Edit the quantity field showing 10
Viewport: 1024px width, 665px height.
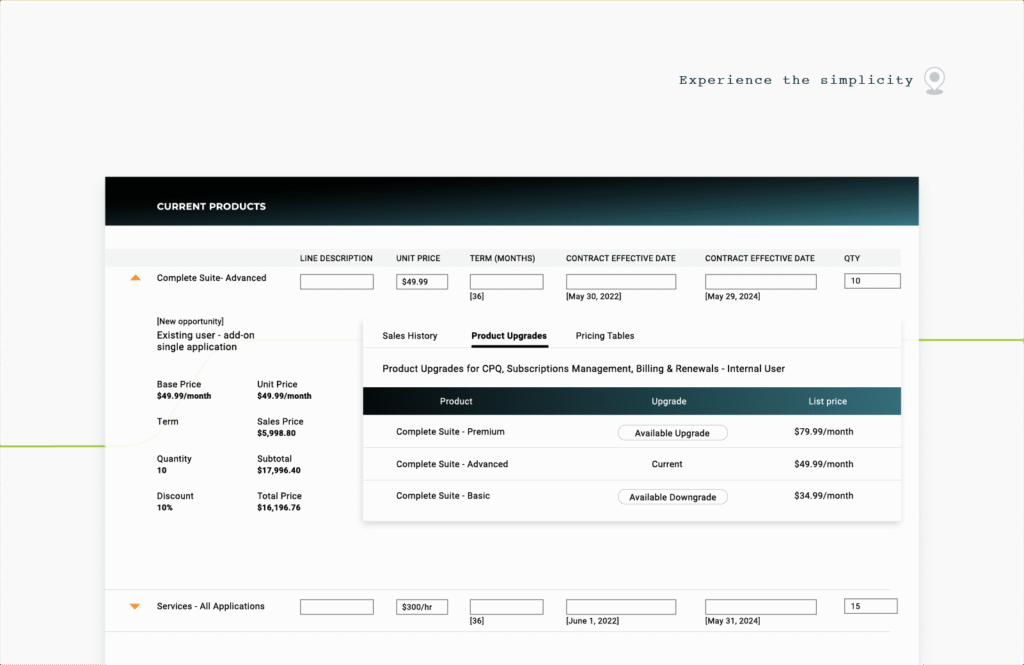point(872,282)
